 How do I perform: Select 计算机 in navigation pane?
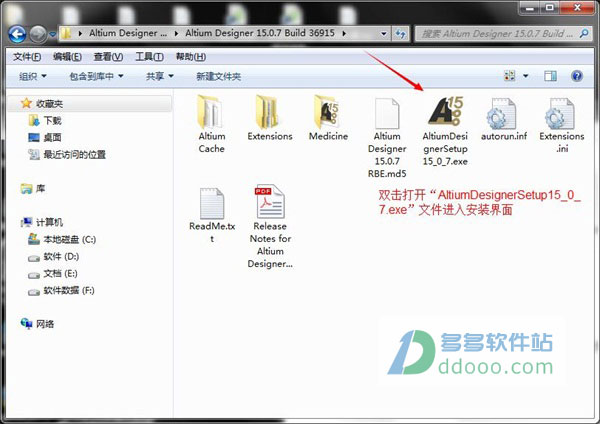coord(49,222)
